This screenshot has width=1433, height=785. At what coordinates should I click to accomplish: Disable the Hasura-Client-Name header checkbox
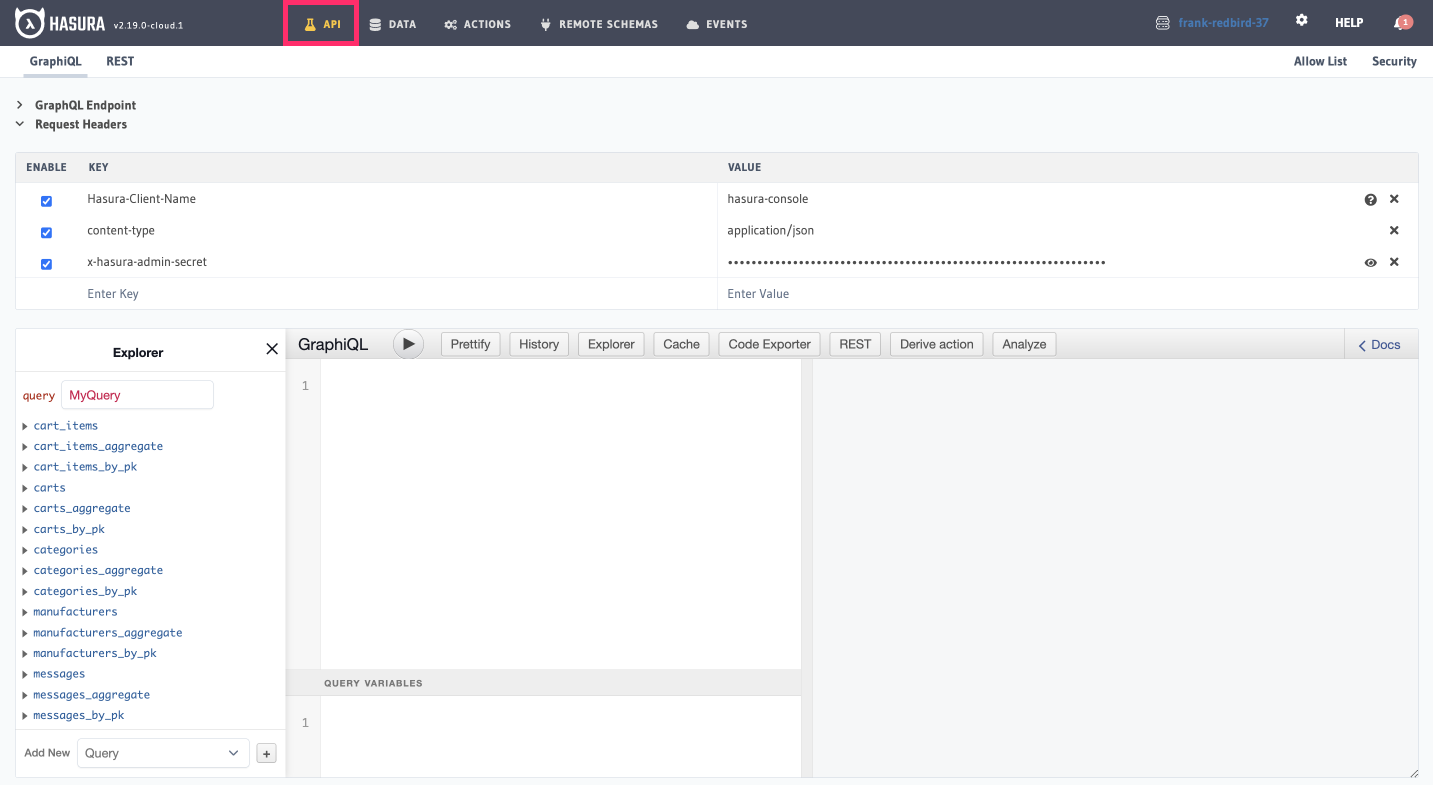click(x=46, y=201)
